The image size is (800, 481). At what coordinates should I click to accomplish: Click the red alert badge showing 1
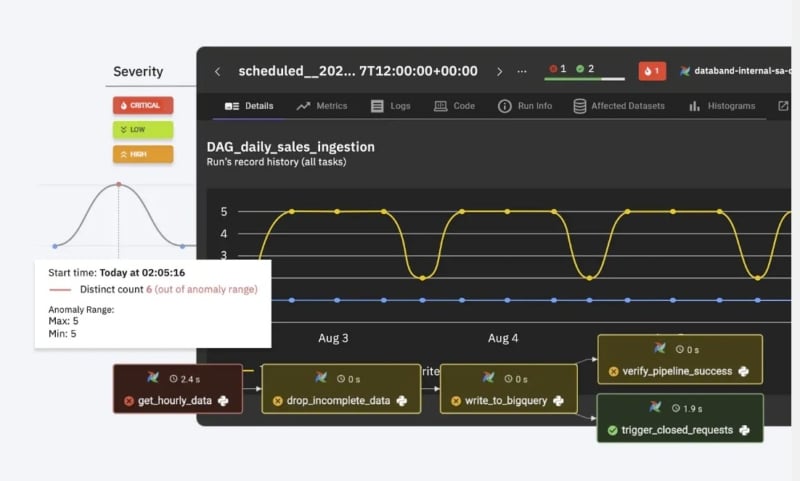coord(652,71)
